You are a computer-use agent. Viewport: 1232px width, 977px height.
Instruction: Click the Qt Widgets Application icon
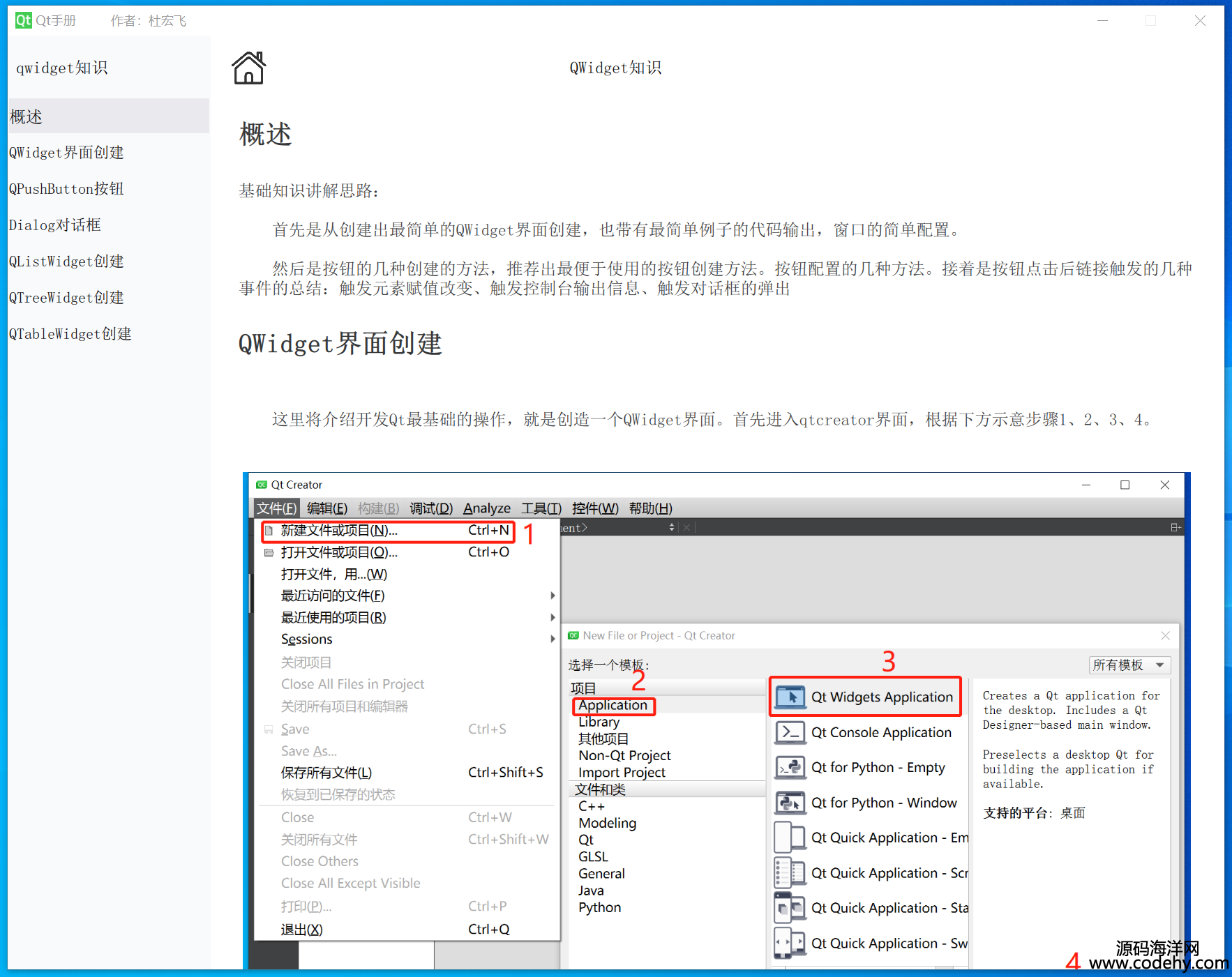790,697
